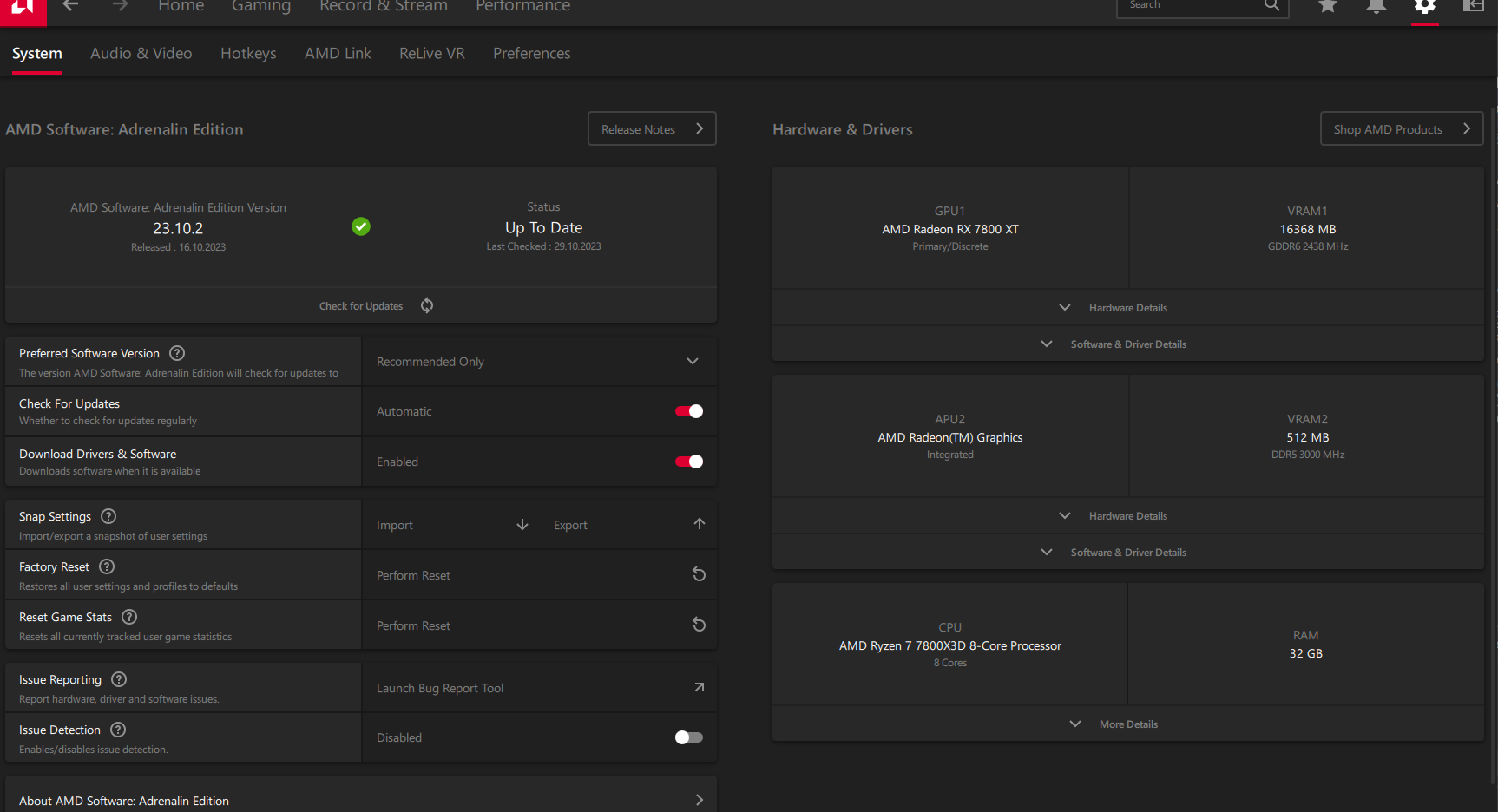Open the Recommended Only dropdown
The height and width of the screenshot is (812, 1498).
pyautogui.click(x=540, y=362)
